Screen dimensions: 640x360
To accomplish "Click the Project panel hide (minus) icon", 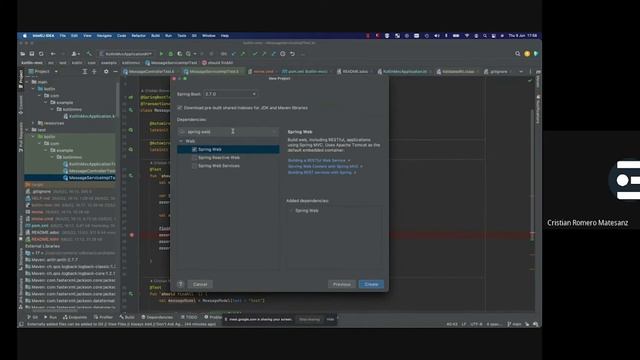I will (115, 71).
